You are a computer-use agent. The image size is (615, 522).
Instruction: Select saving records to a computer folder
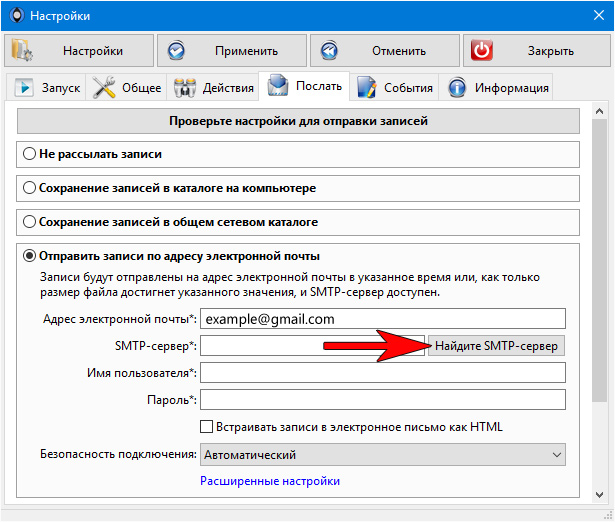(29, 188)
